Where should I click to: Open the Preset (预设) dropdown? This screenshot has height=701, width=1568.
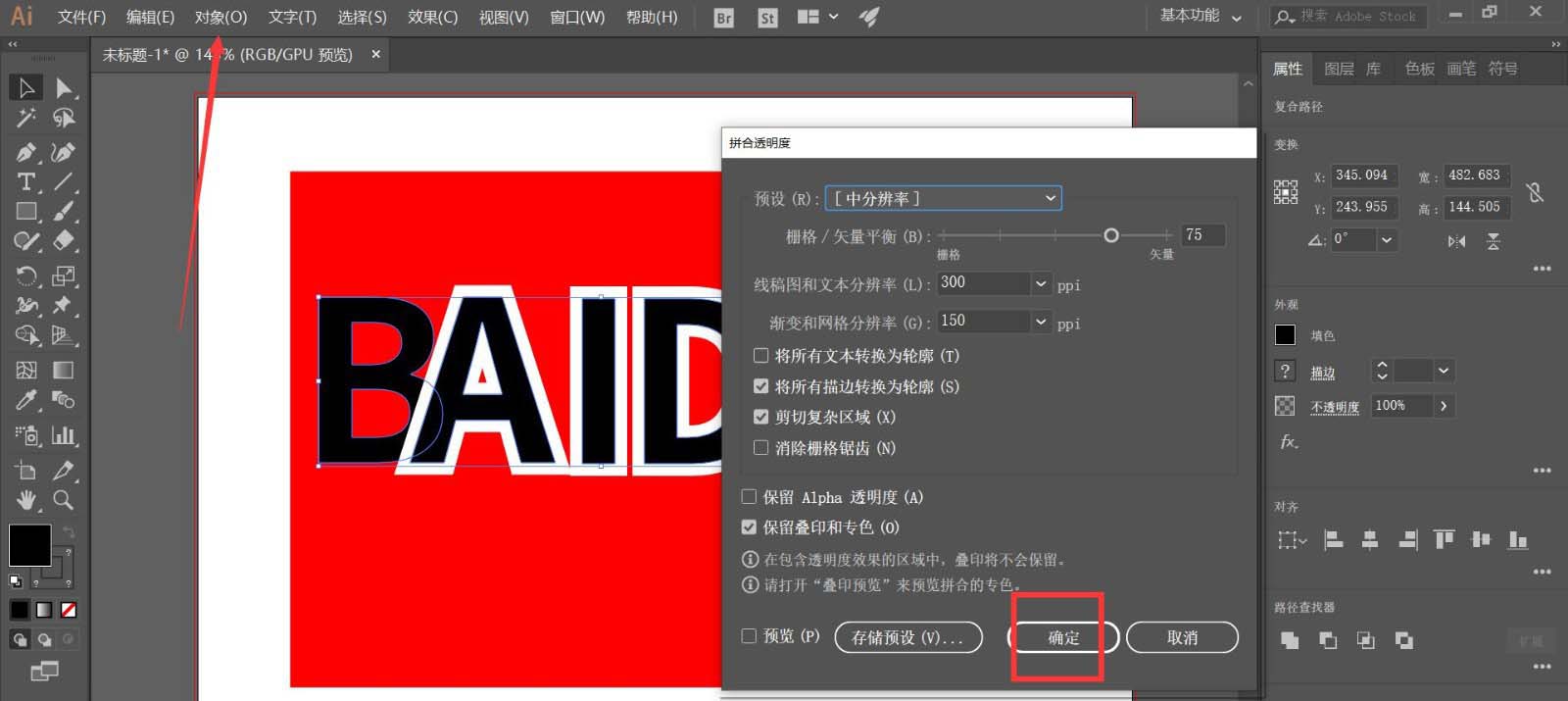pyautogui.click(x=944, y=198)
